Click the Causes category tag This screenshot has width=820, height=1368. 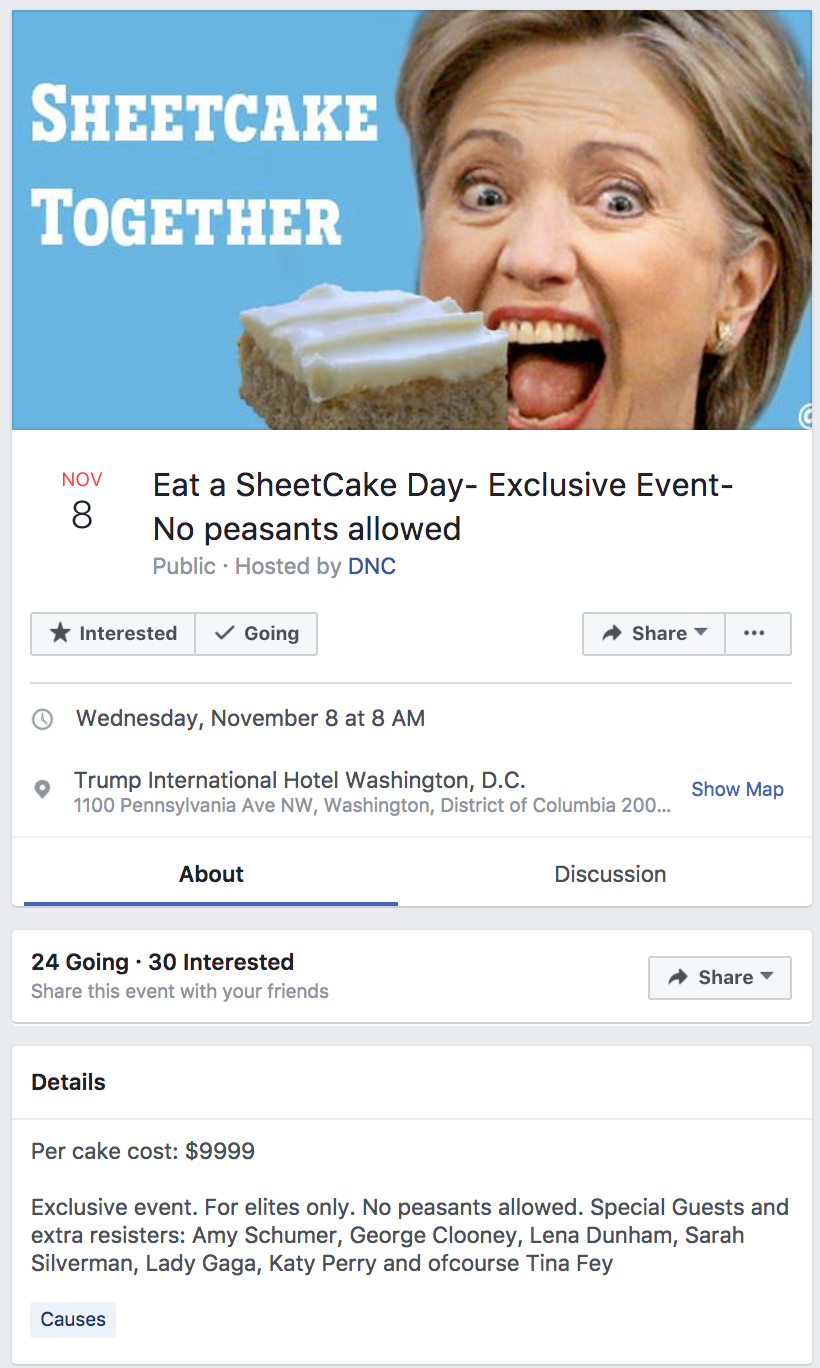73,1320
